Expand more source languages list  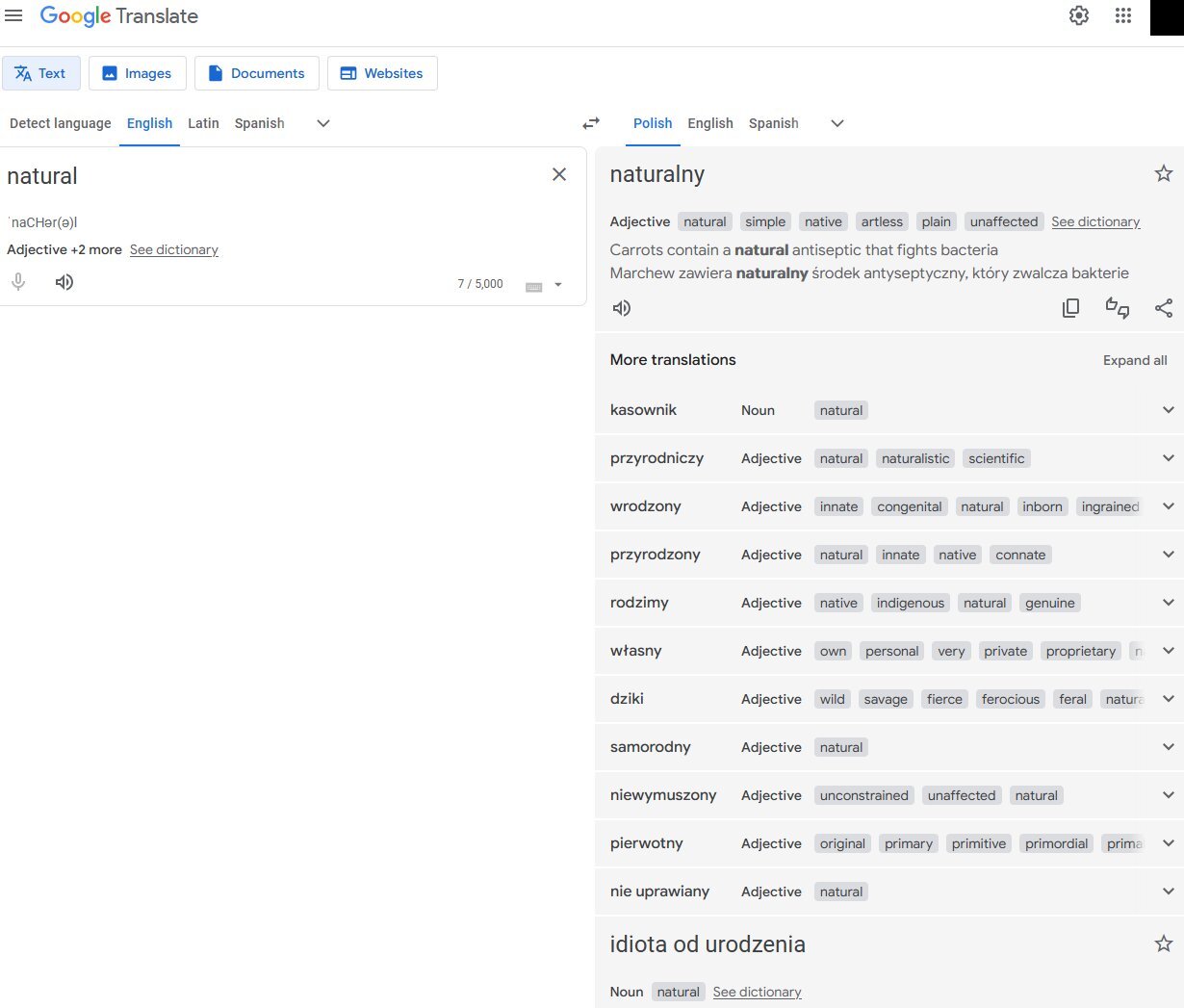[x=323, y=123]
